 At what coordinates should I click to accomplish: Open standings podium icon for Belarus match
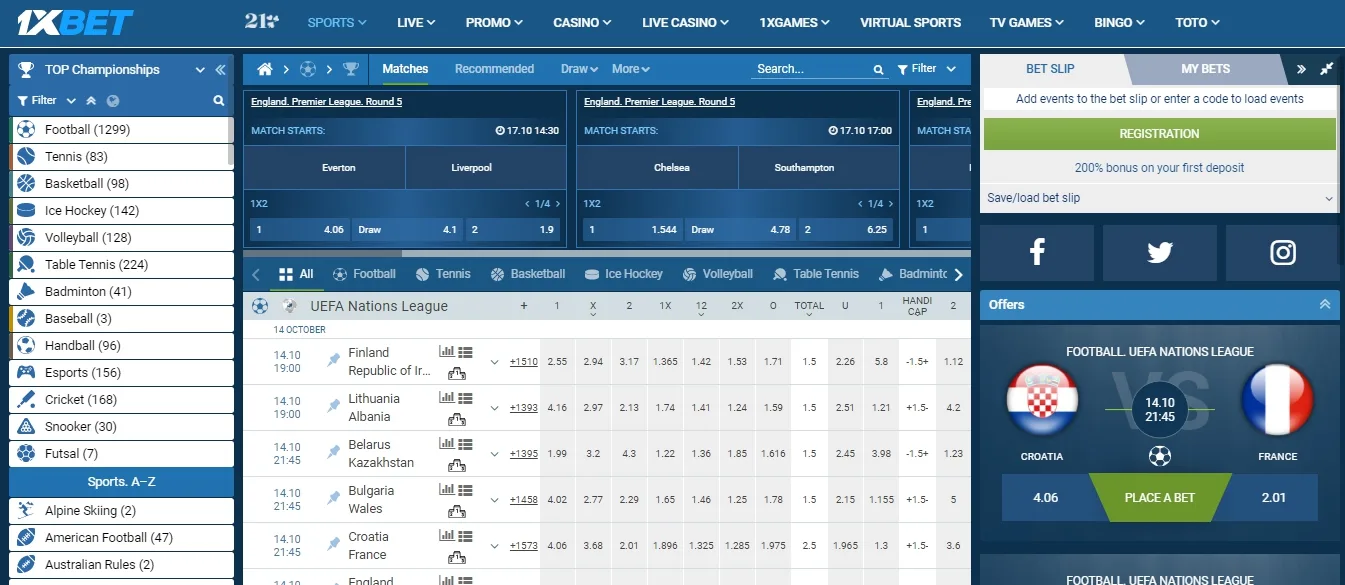click(x=456, y=465)
